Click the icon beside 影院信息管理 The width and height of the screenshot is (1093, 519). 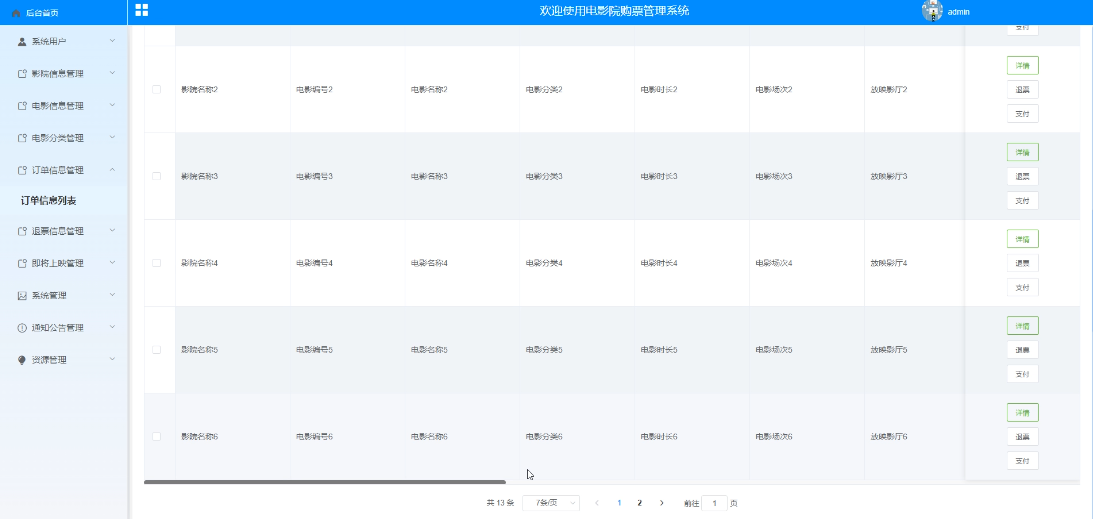click(x=22, y=74)
